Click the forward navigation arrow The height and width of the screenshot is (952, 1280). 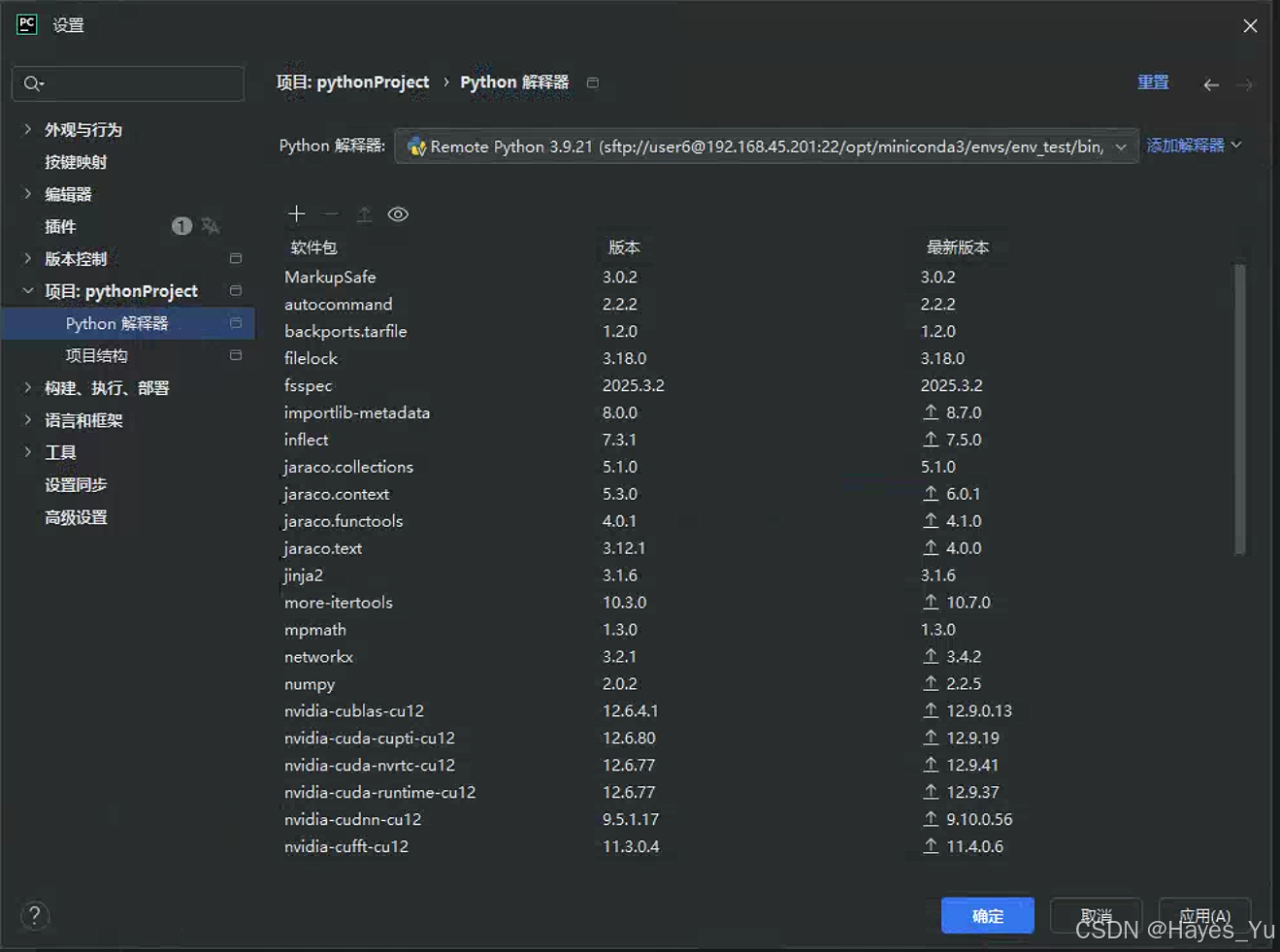point(1244,84)
